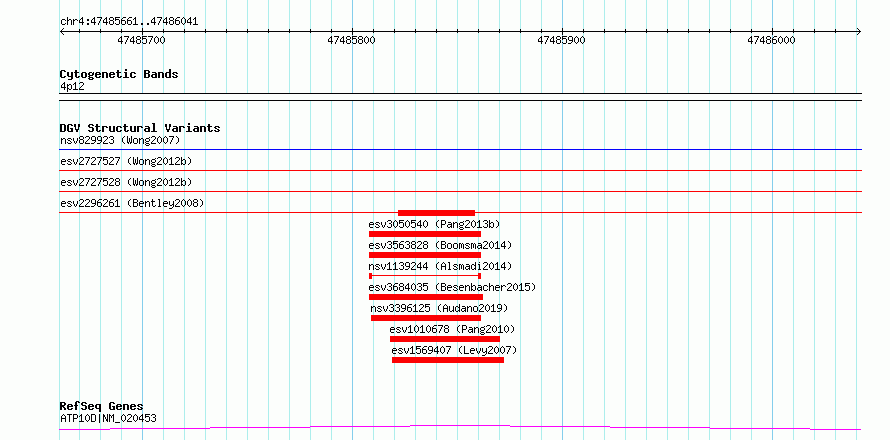Click the red bar under esv3684035
The height and width of the screenshot is (440, 890).
coord(426,297)
